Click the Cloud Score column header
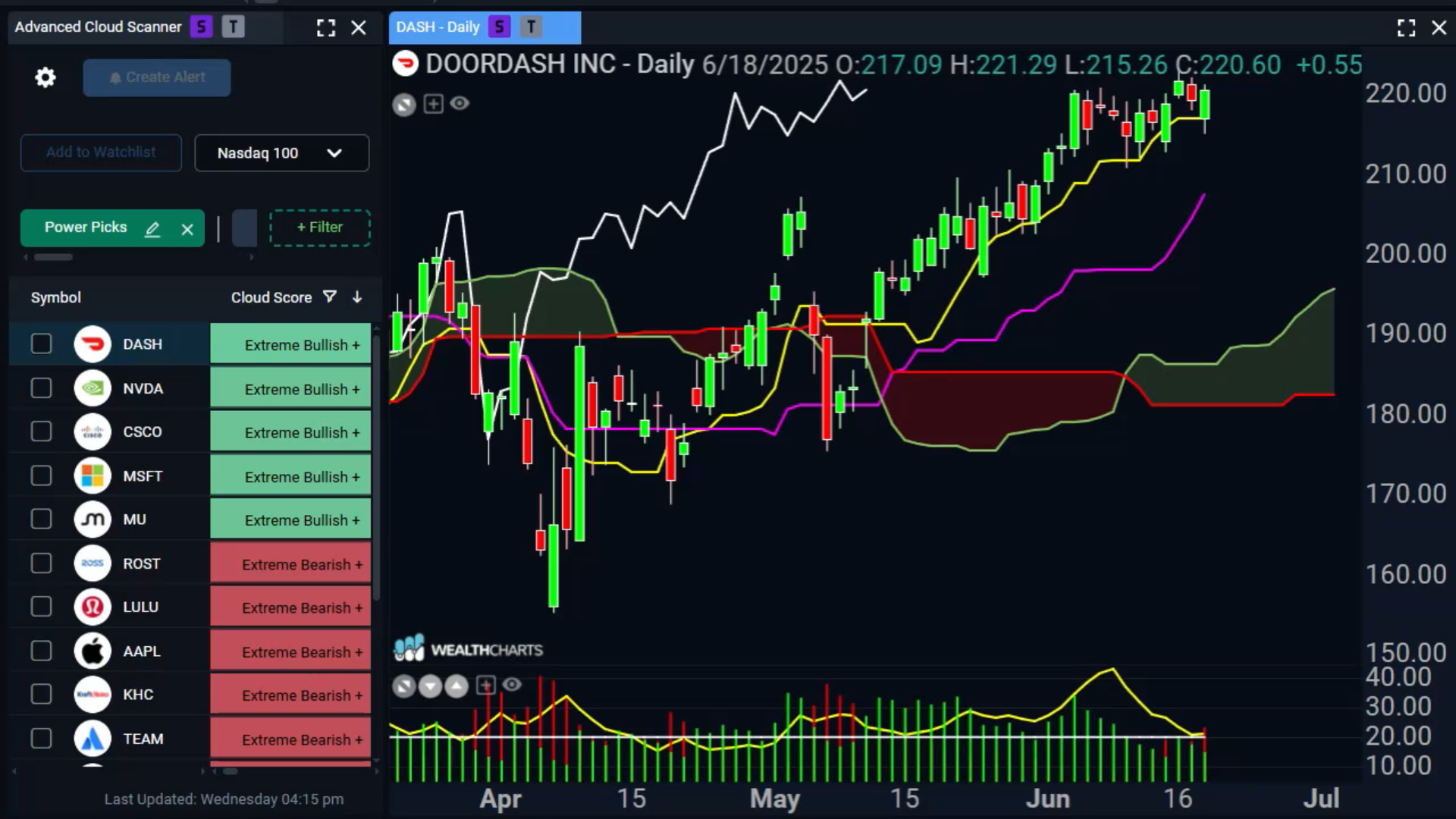Viewport: 1456px width, 819px height. (271, 297)
